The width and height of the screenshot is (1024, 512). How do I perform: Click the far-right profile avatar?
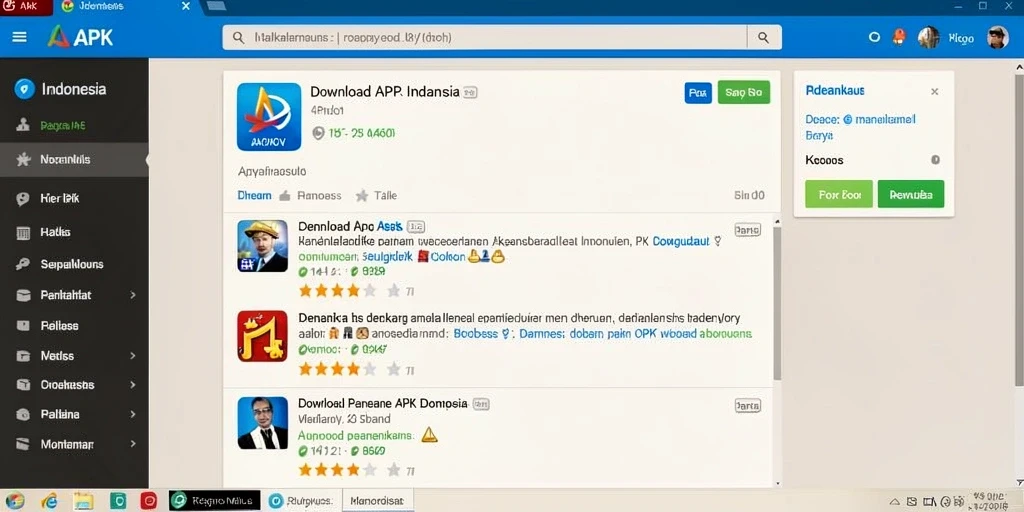coord(998,37)
